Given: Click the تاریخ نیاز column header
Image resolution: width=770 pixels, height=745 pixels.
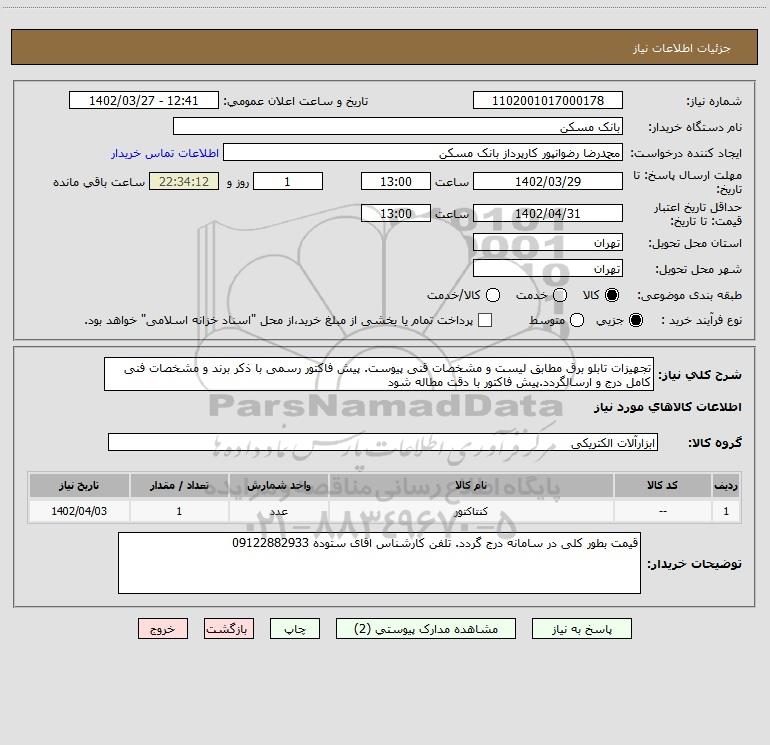Looking at the screenshot, I should 80,485.
